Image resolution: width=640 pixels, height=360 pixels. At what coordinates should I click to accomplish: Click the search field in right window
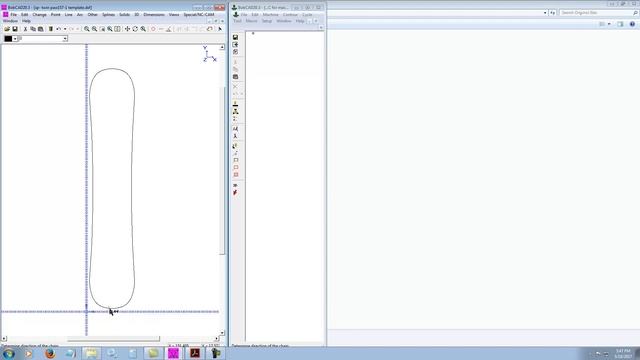click(x=599, y=13)
